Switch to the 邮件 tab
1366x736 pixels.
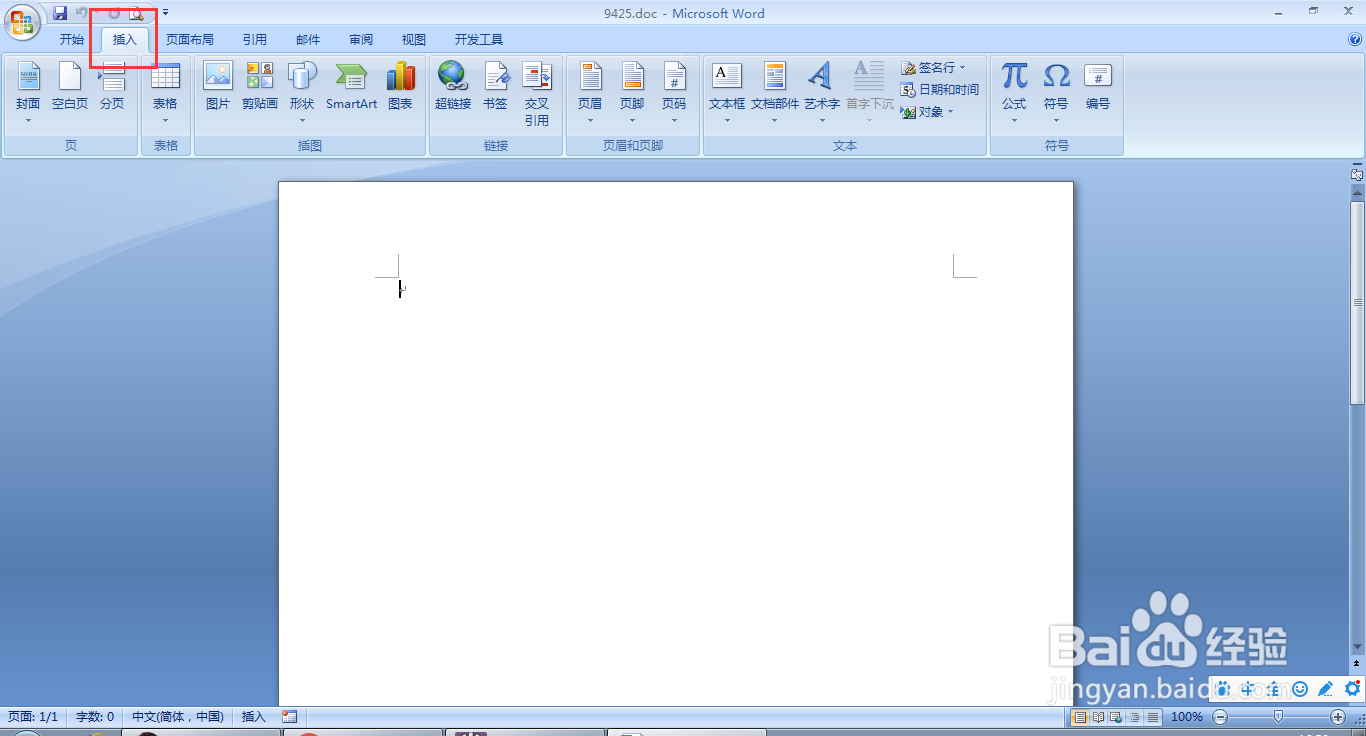coord(308,40)
